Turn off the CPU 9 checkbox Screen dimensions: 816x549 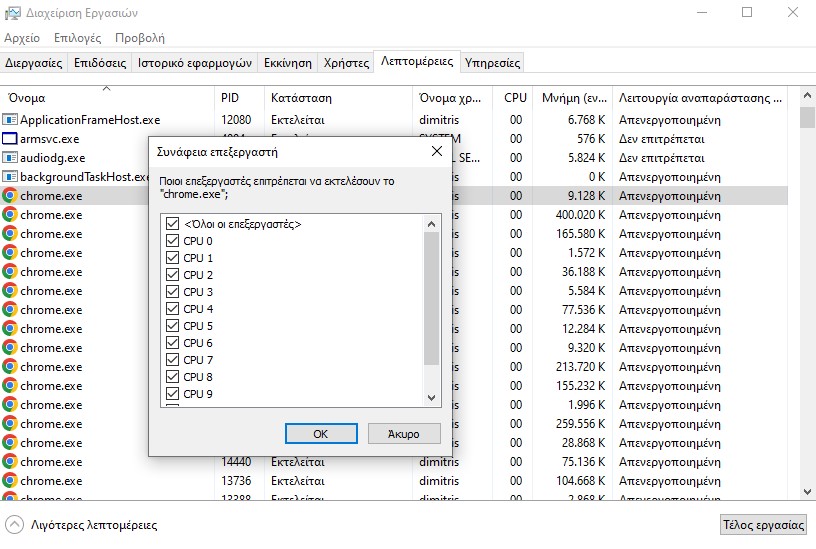pos(172,393)
